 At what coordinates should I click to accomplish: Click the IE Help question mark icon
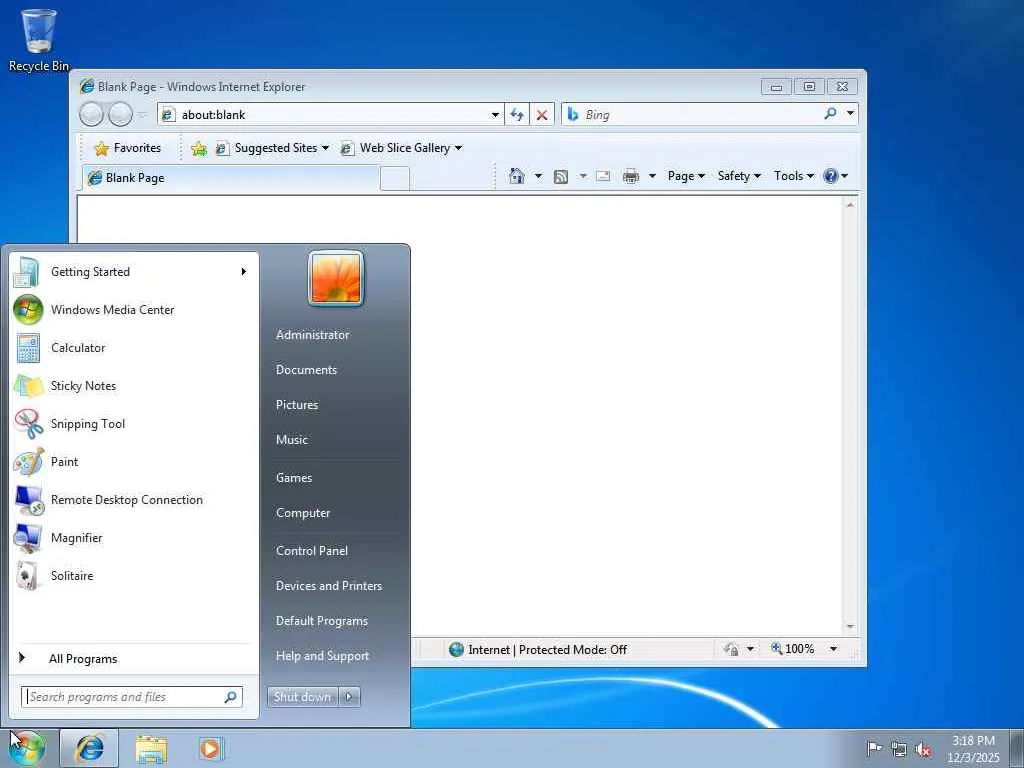click(x=830, y=176)
